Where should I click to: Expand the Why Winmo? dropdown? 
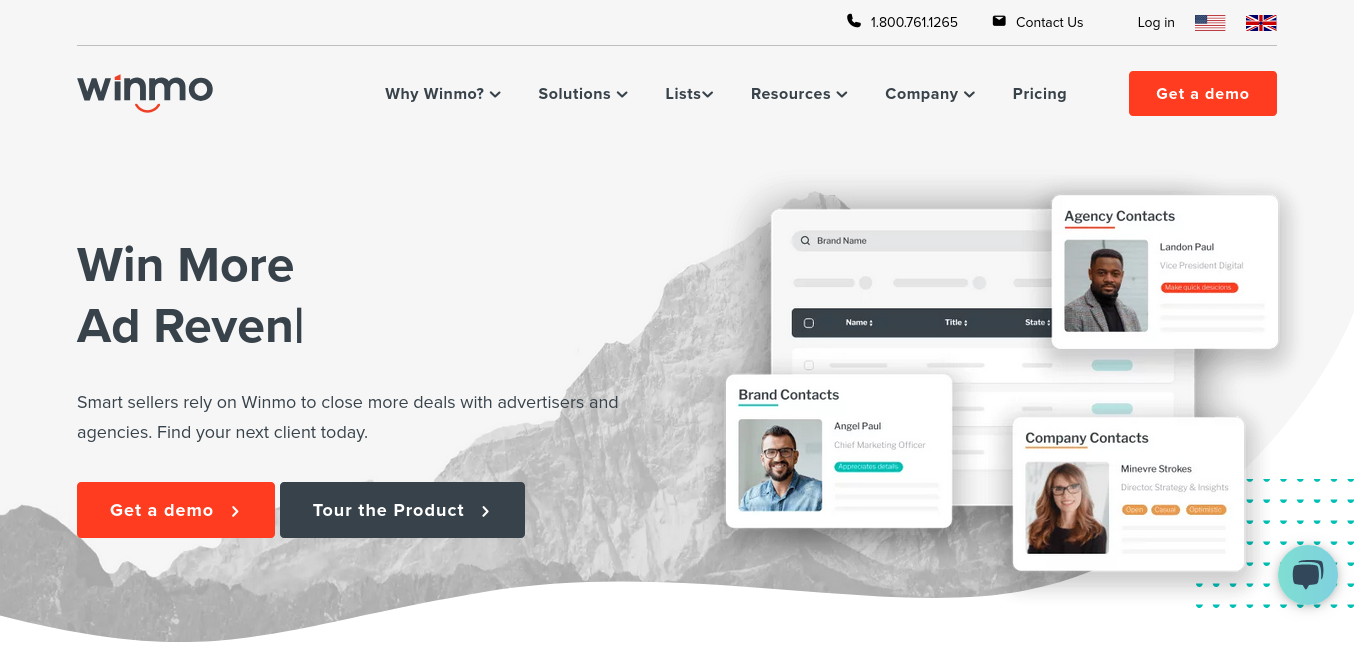[443, 94]
